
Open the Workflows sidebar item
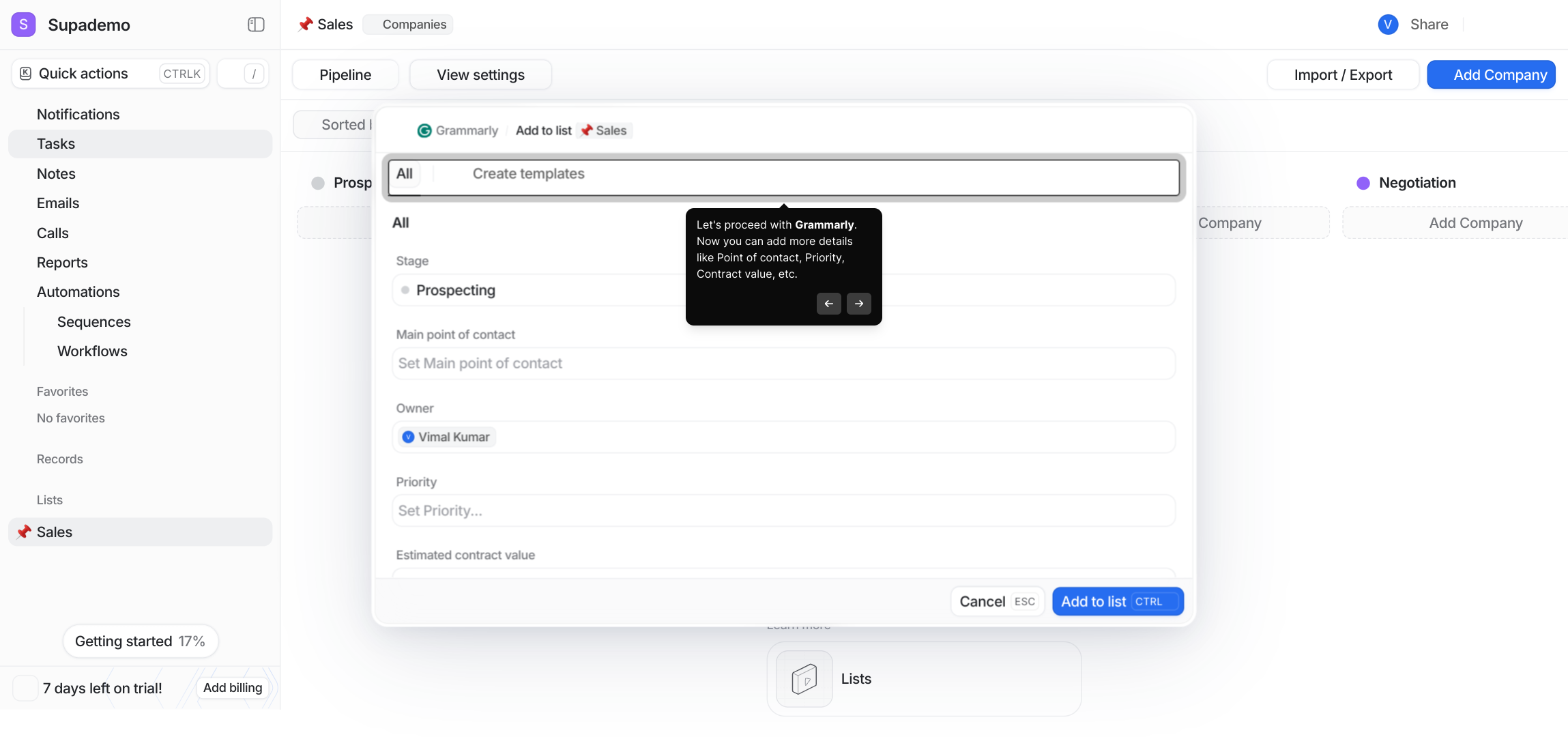tap(92, 351)
